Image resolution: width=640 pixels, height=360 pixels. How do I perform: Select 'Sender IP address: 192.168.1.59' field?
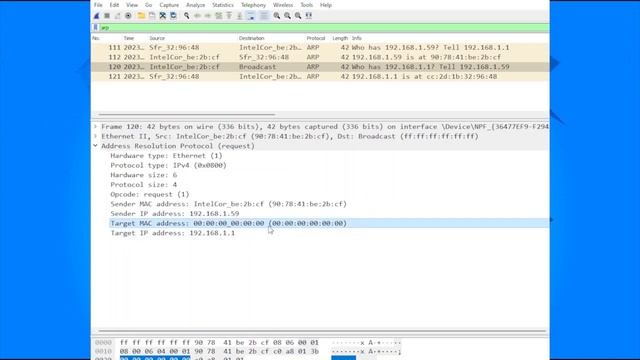coord(175,214)
